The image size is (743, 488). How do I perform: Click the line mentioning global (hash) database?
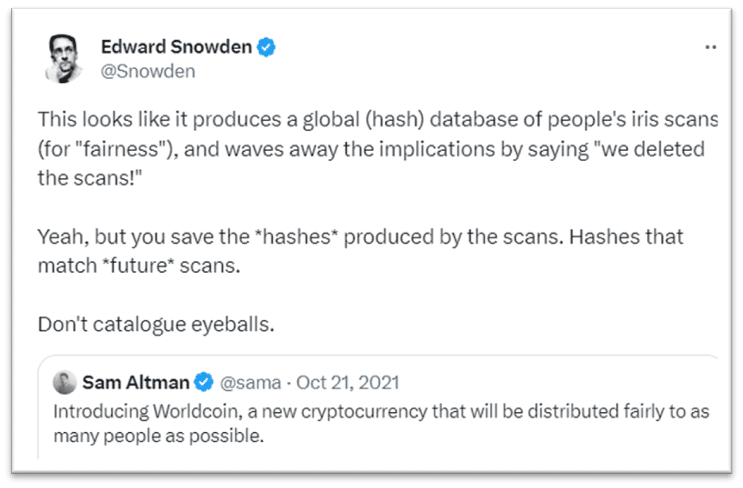[378, 119]
